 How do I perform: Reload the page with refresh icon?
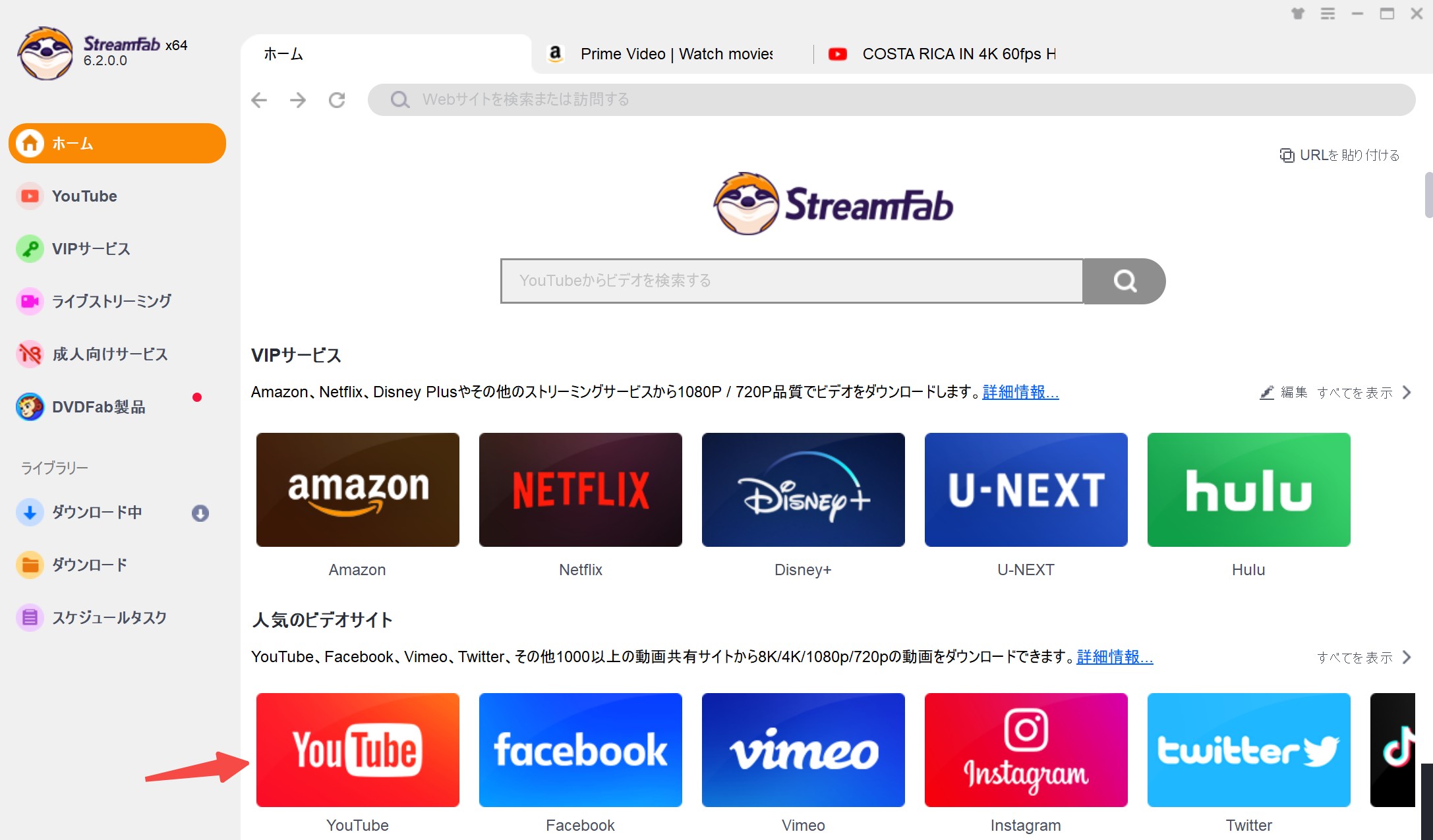337,99
